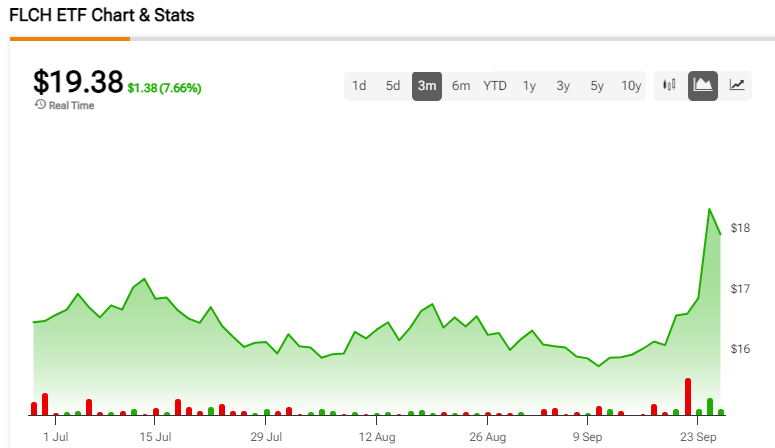Click the 15 Jul date label
Screen dimensions: 775x448
coord(155,437)
